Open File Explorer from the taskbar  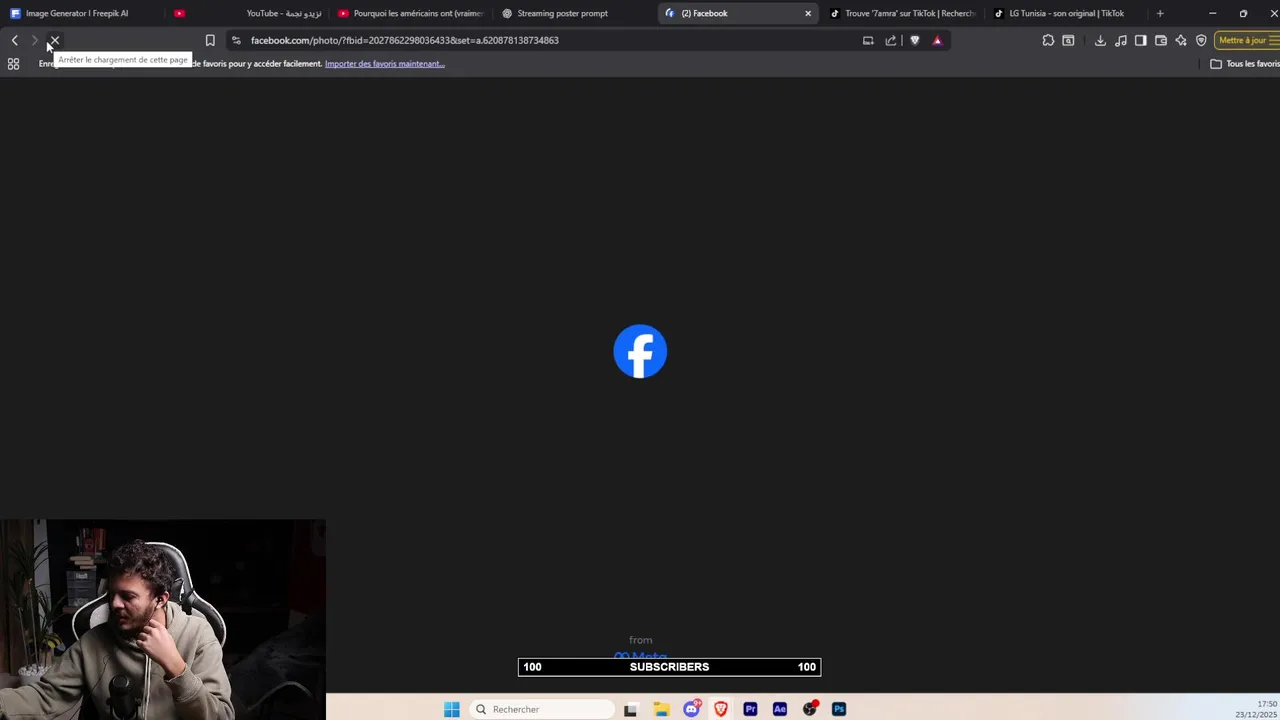tap(661, 709)
